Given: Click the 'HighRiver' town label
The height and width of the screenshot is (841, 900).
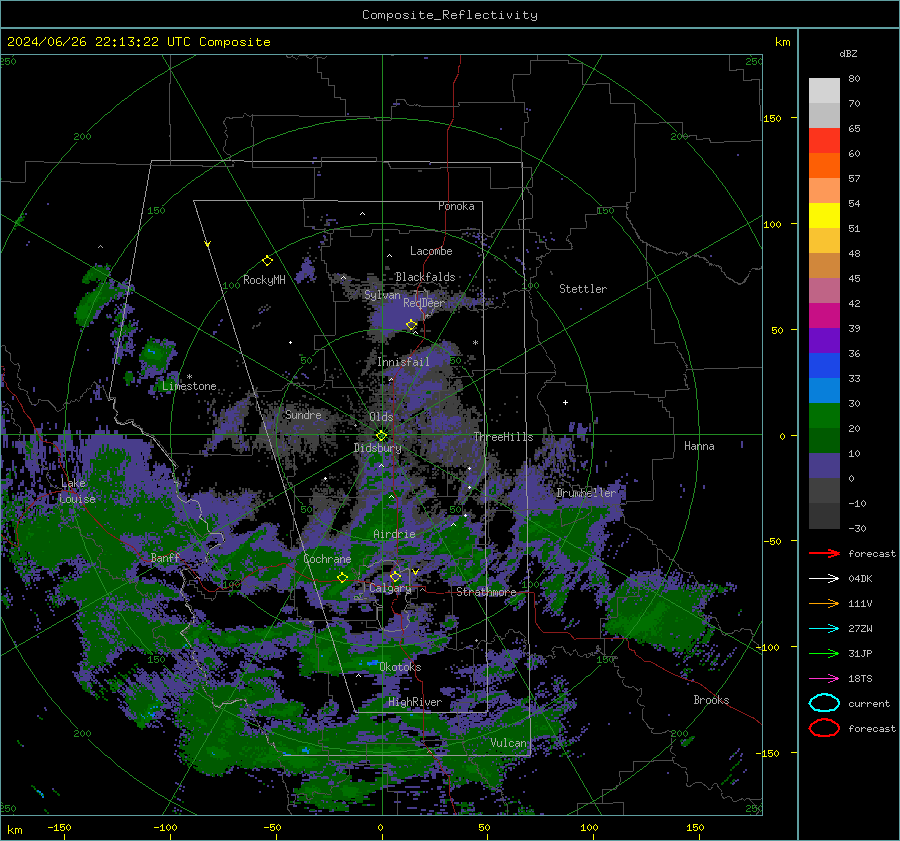Looking at the screenshot, I should (x=415, y=702).
